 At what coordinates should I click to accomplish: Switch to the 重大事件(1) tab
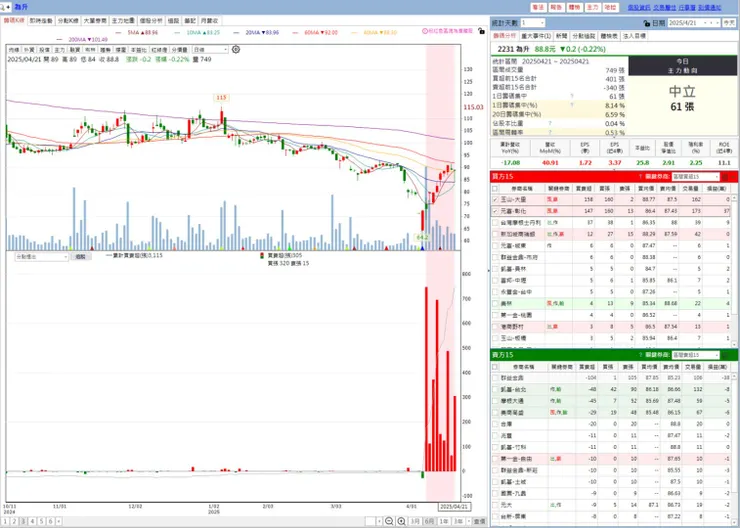click(536, 36)
